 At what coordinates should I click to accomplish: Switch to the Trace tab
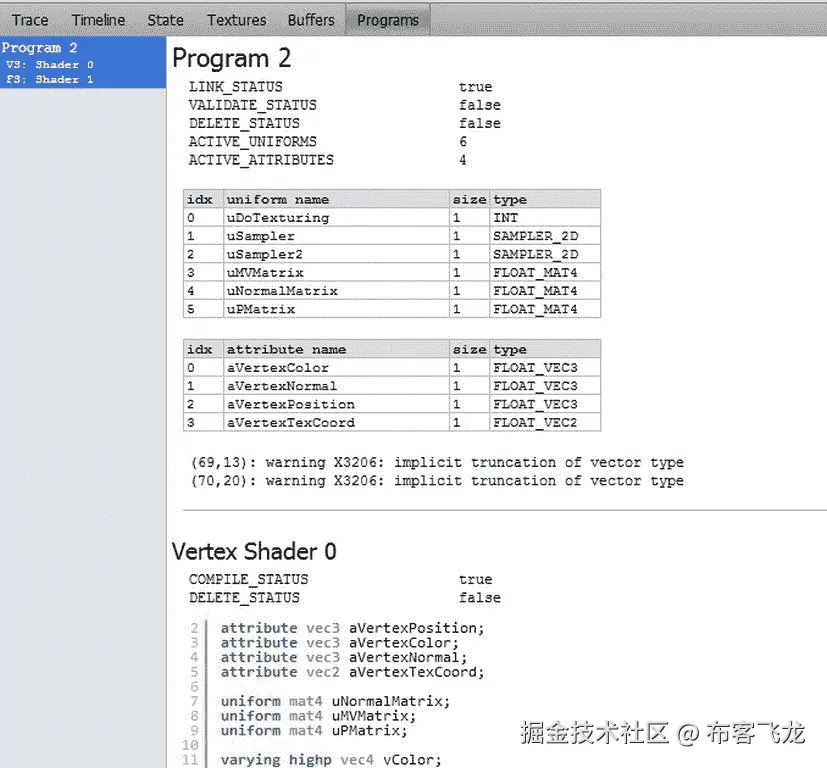point(30,20)
